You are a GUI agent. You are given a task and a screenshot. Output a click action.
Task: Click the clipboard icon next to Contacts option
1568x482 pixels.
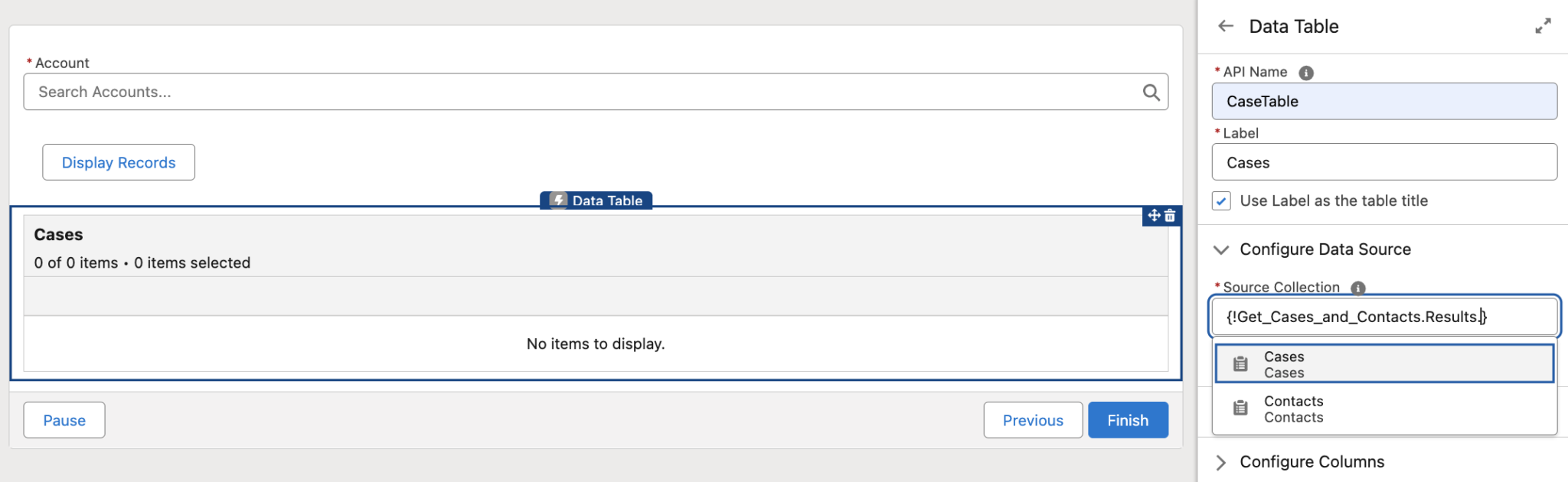(x=1240, y=409)
